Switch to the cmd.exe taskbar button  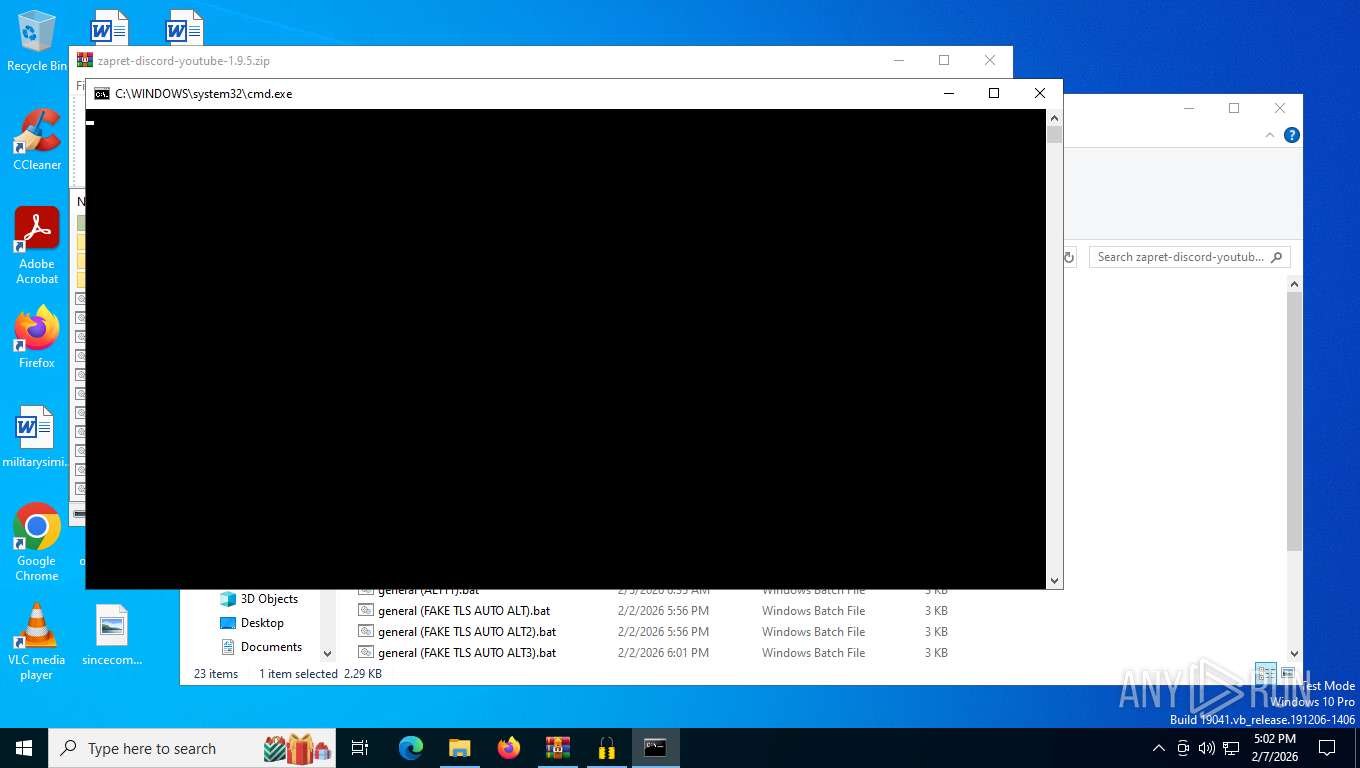pyautogui.click(x=656, y=748)
